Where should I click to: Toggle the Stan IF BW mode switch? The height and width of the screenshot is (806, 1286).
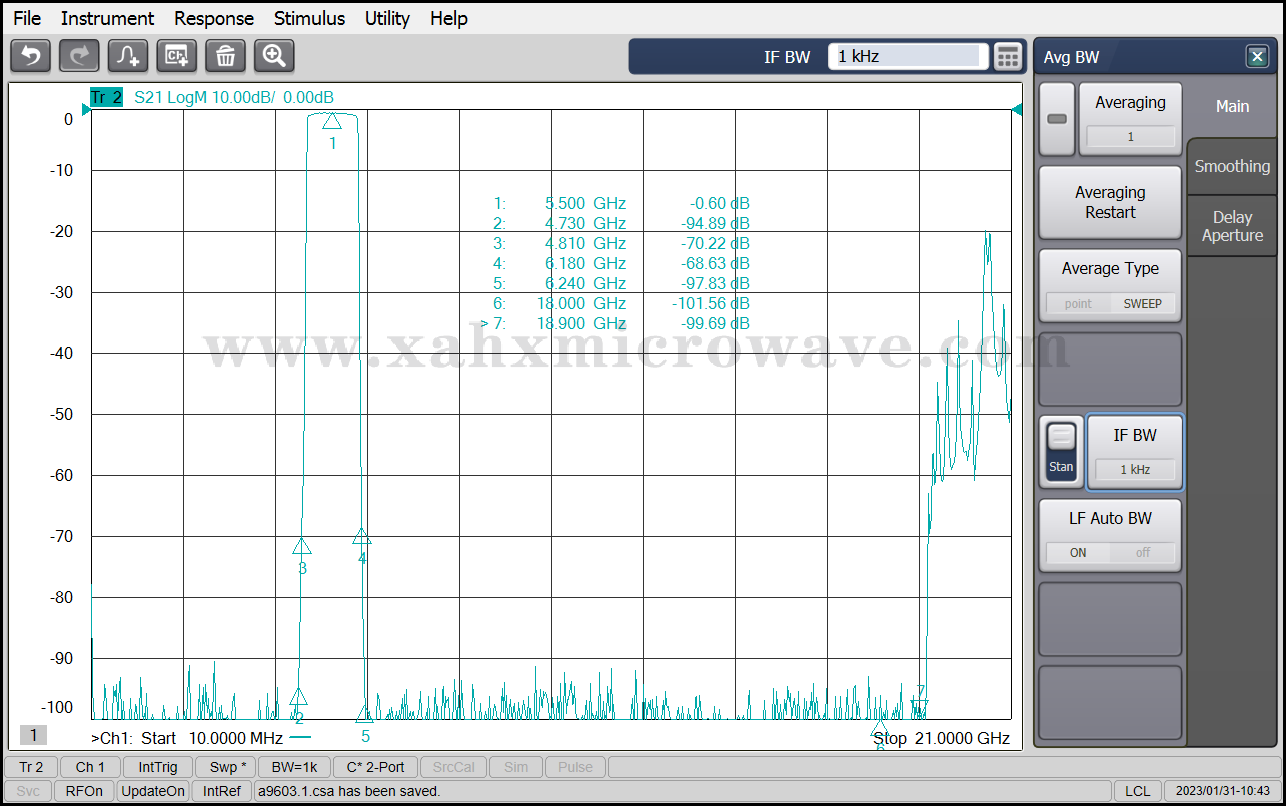[1061, 452]
